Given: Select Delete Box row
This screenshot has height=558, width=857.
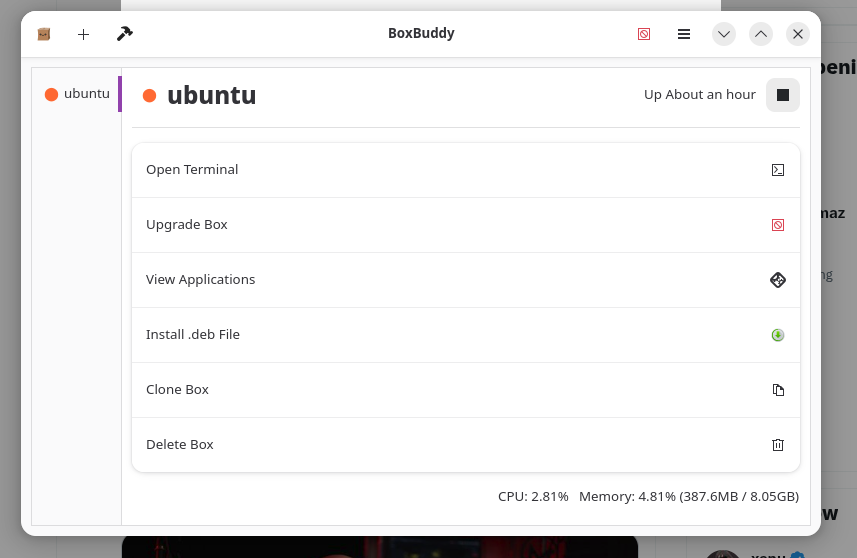Looking at the screenshot, I should pyautogui.click(x=466, y=445).
